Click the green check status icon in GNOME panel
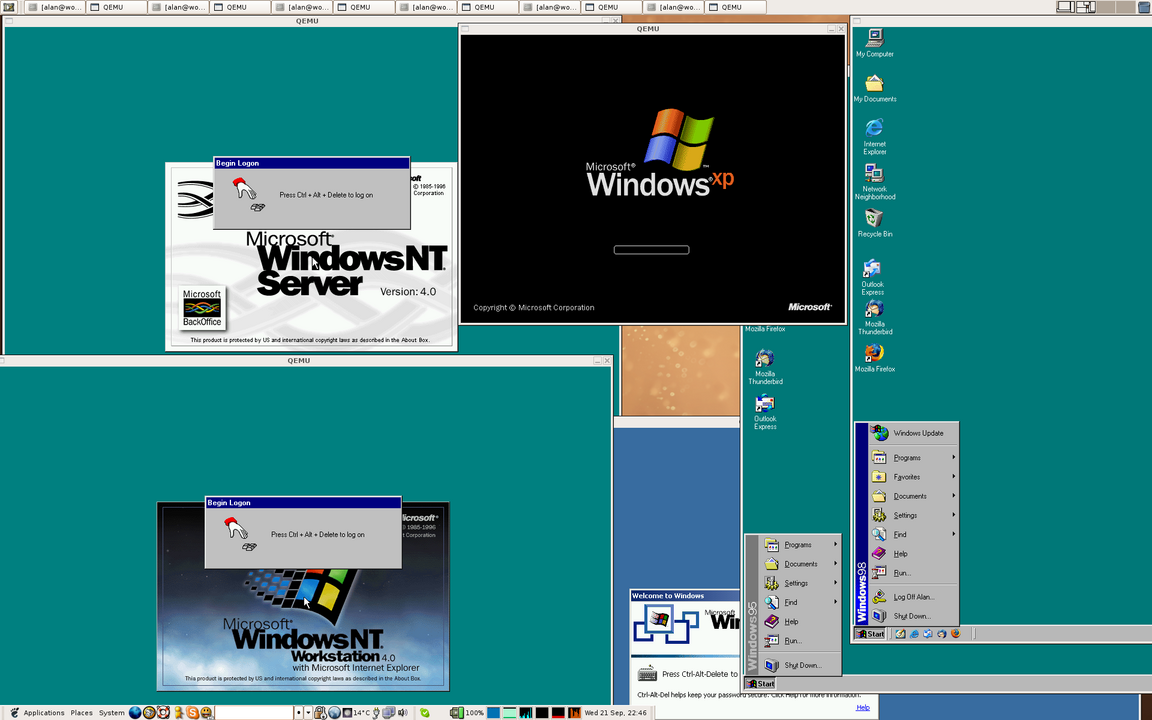 click(x=425, y=713)
